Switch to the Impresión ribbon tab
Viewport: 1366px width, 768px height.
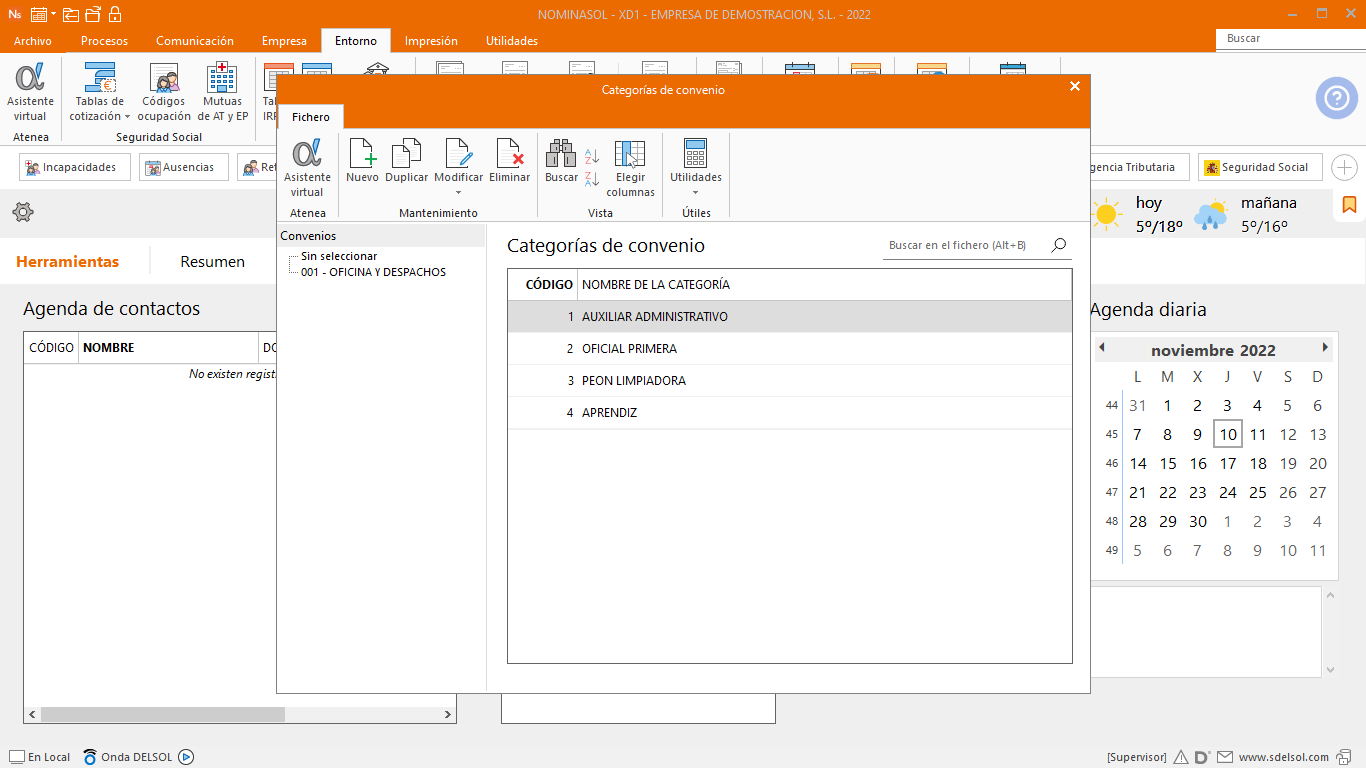pos(431,41)
